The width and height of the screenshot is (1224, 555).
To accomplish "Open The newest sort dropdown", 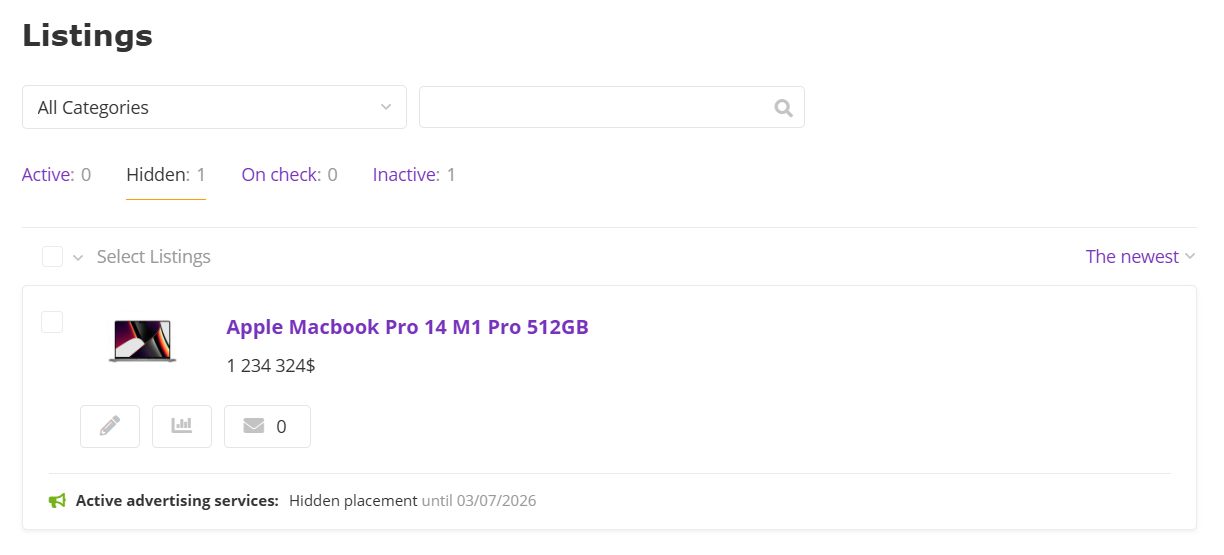I will point(1140,257).
